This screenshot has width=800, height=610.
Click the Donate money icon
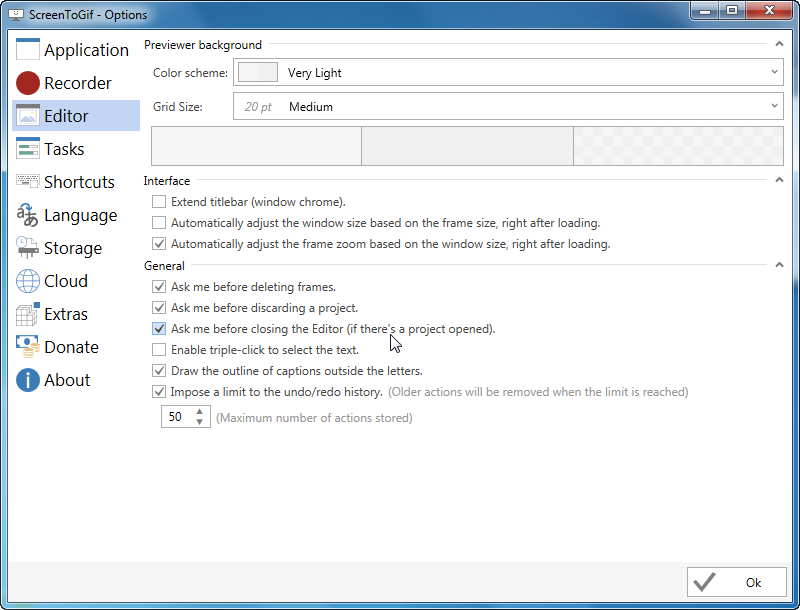pyautogui.click(x=28, y=347)
